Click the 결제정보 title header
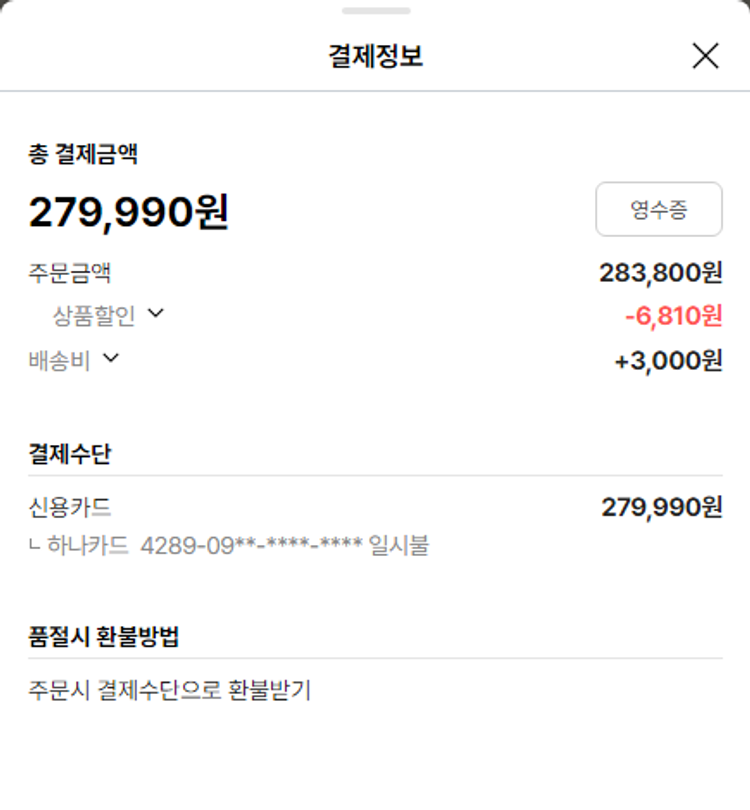The width and height of the screenshot is (750, 810). [x=375, y=56]
